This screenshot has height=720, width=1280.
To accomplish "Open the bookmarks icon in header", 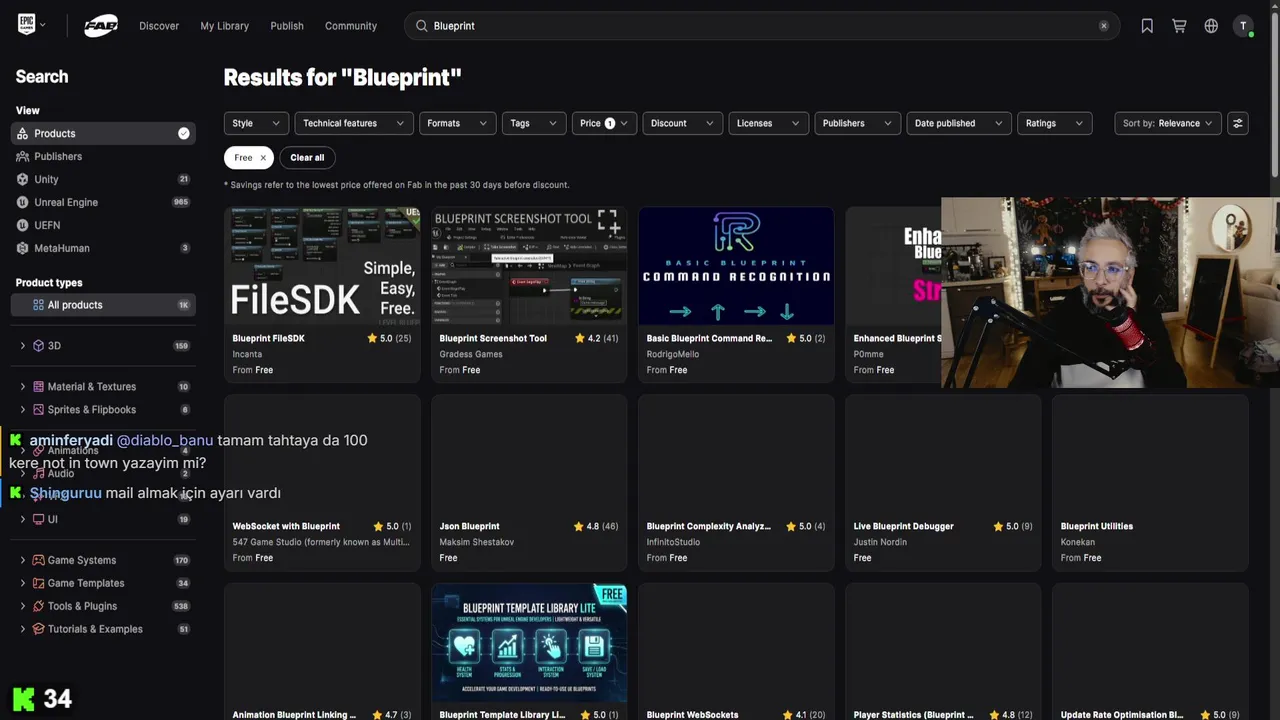I will 1147,26.
